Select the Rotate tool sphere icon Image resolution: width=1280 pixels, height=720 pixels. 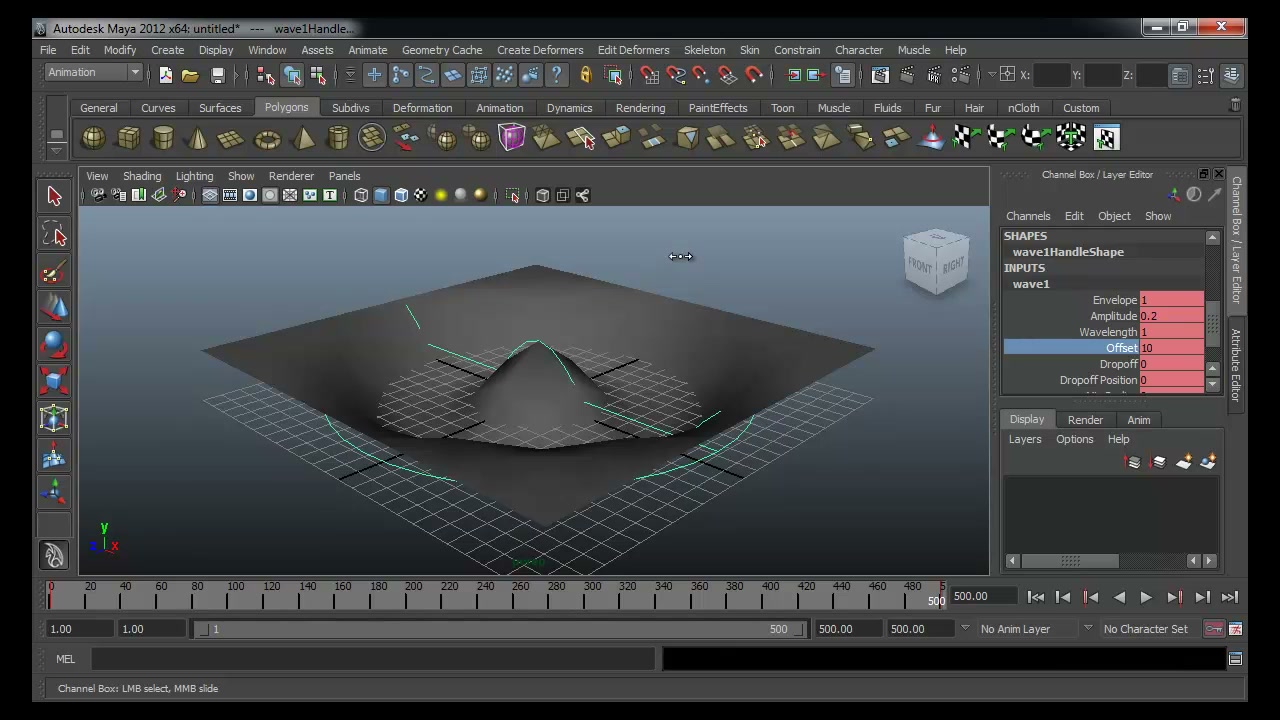coord(54,345)
